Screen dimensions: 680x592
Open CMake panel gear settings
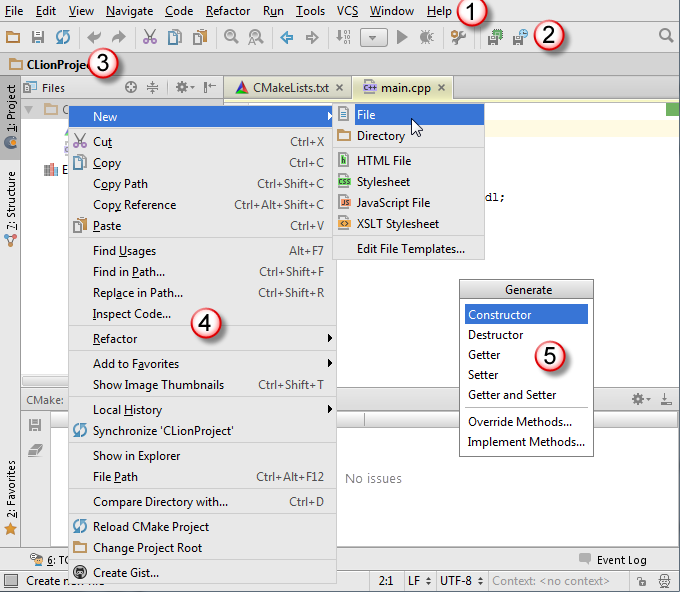click(641, 399)
